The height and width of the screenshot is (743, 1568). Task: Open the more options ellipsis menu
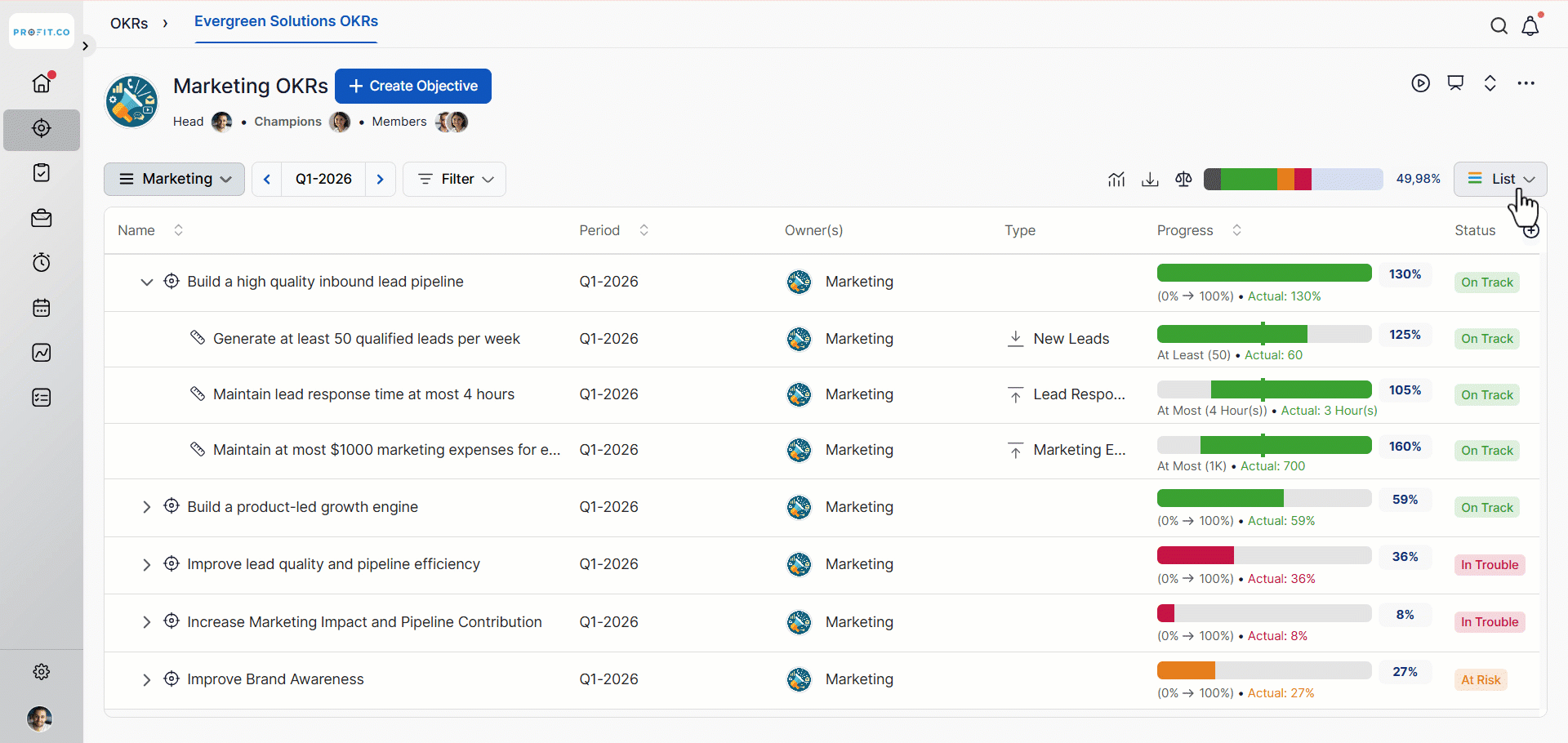[1526, 83]
